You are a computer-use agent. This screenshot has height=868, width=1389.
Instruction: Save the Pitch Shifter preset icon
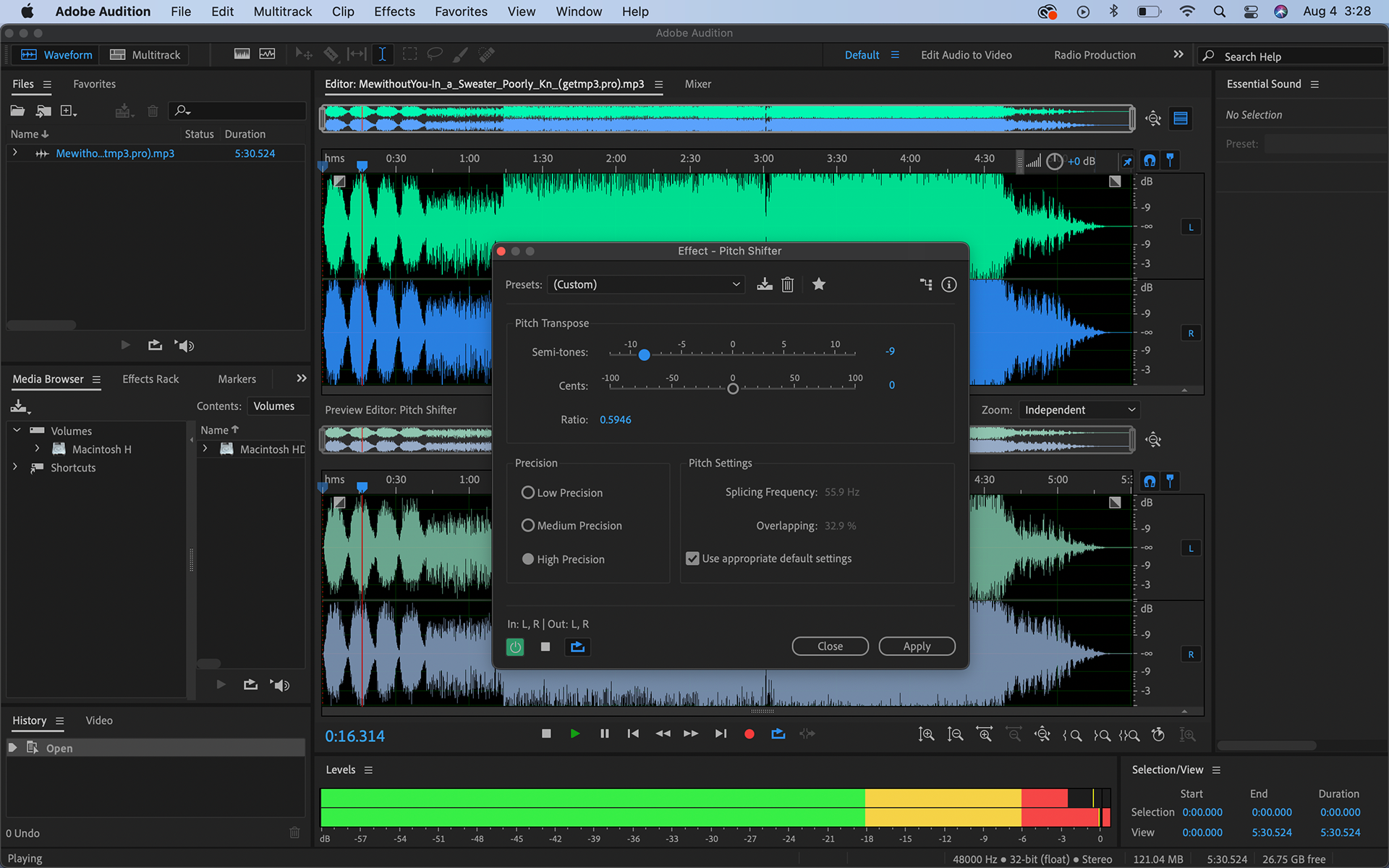[x=764, y=284]
